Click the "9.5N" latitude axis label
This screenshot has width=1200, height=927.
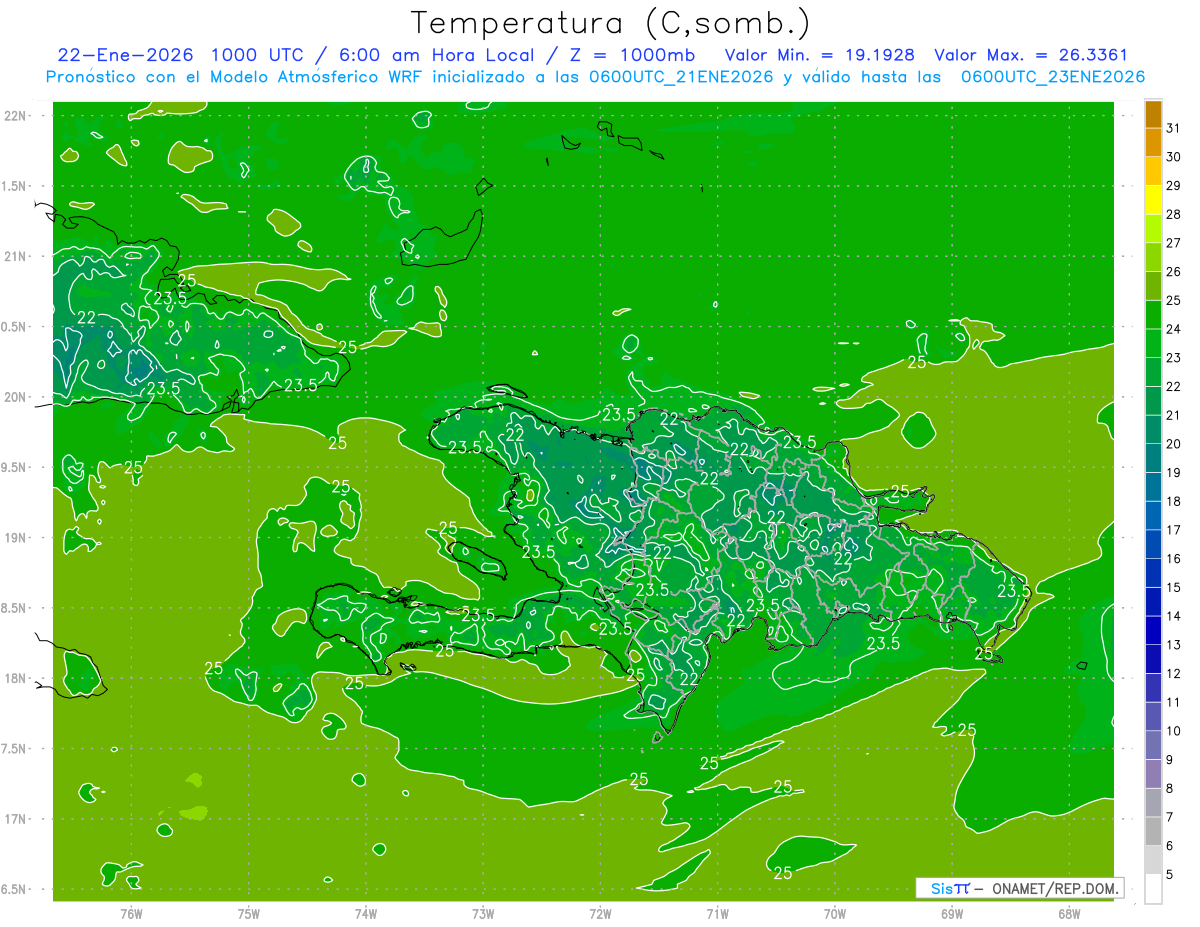pos(14,468)
